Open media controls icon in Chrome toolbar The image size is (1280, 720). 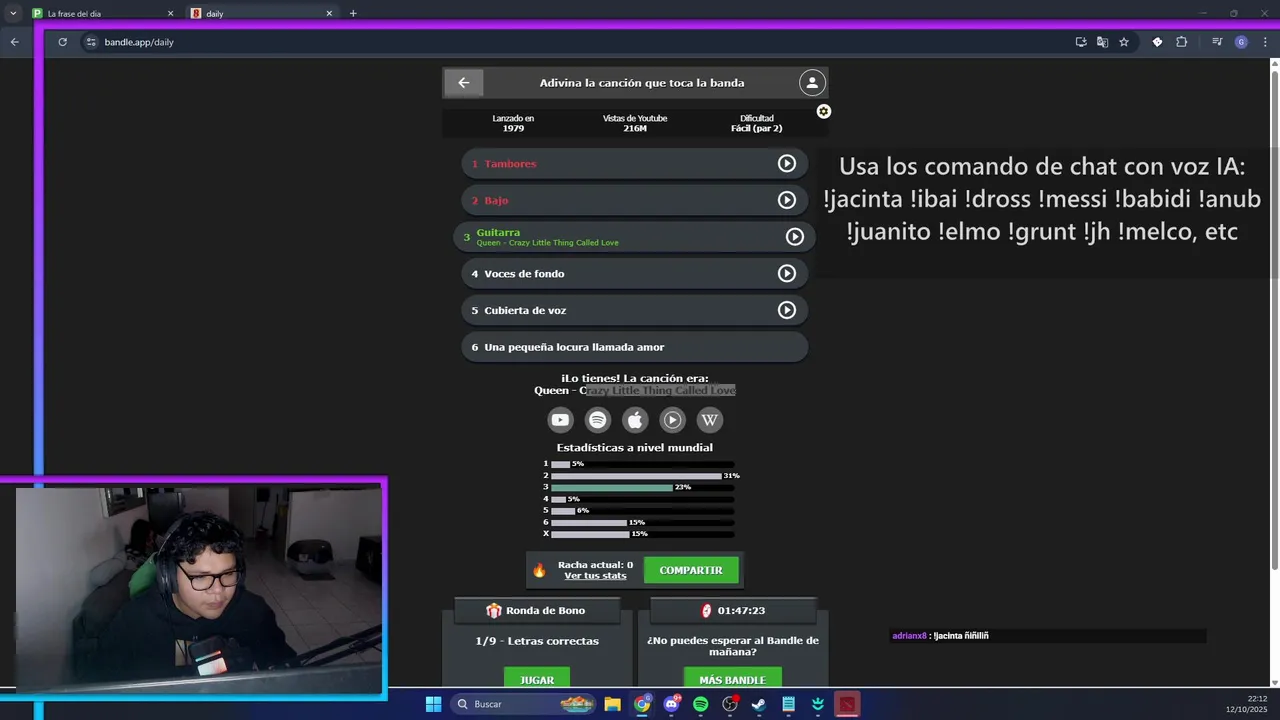1217,42
